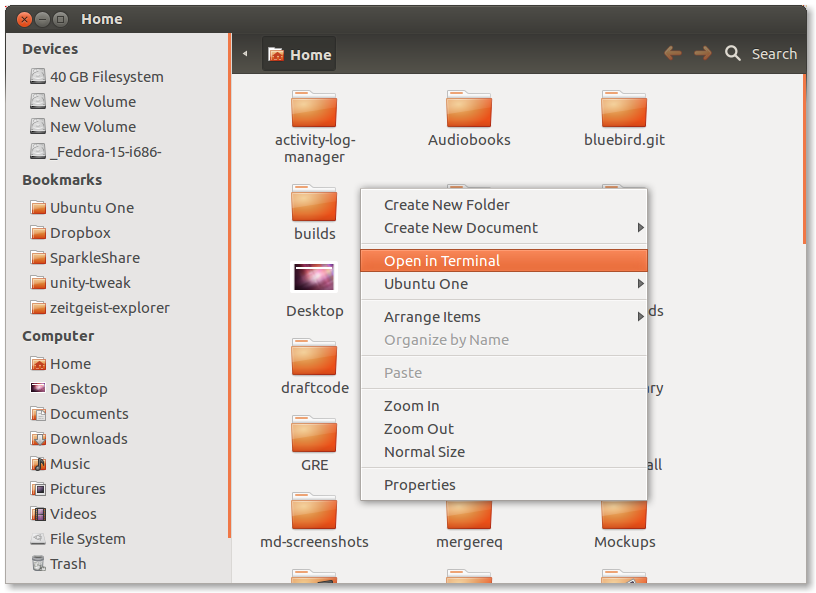
Task: Go forward with the right arrow
Action: [703, 53]
